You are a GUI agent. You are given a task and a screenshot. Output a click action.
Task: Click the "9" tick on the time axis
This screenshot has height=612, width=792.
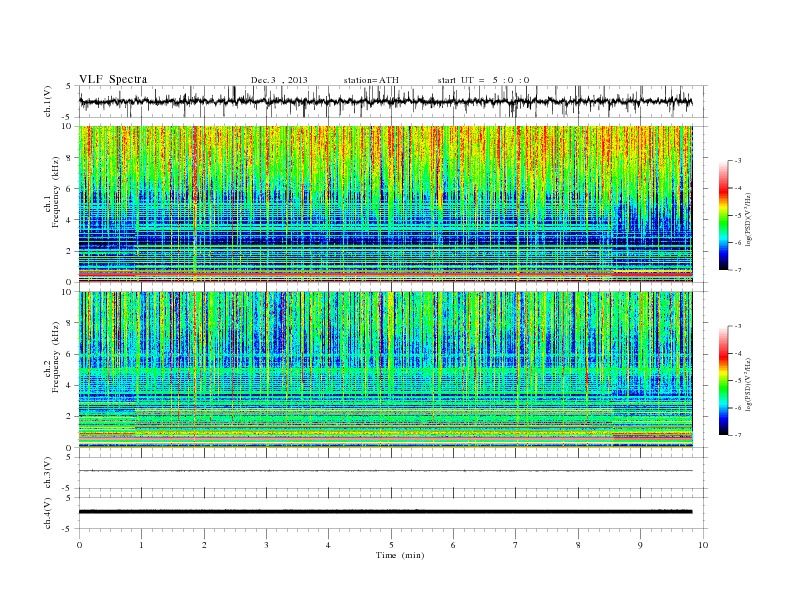tap(640, 545)
